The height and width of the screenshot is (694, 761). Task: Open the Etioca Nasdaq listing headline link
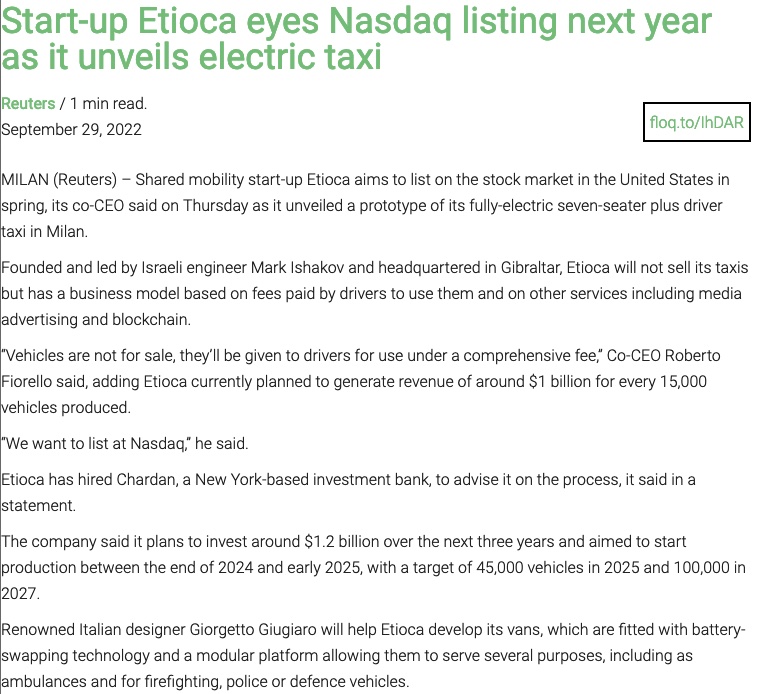pos(356,39)
